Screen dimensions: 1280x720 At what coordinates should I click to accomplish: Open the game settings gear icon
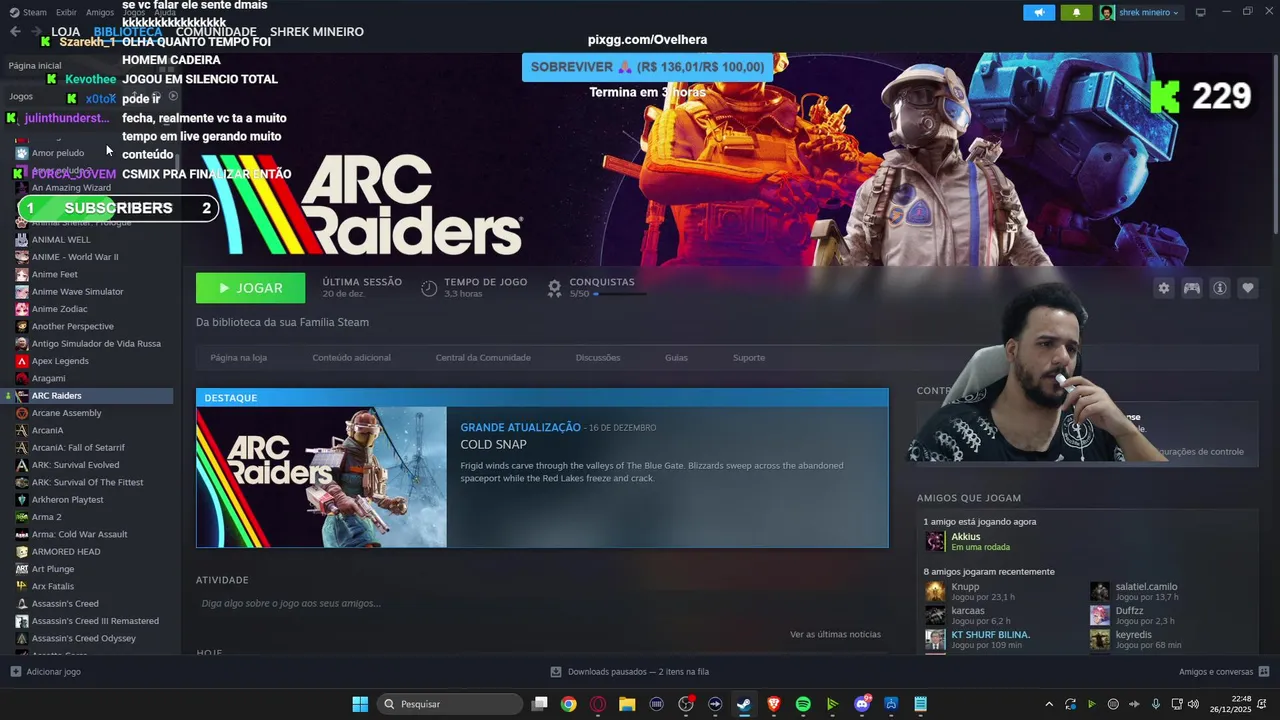coord(1164,288)
